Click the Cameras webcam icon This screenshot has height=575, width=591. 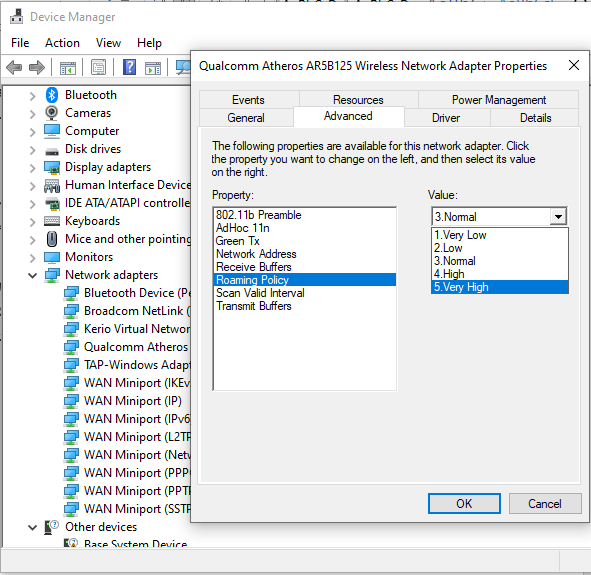[52, 113]
